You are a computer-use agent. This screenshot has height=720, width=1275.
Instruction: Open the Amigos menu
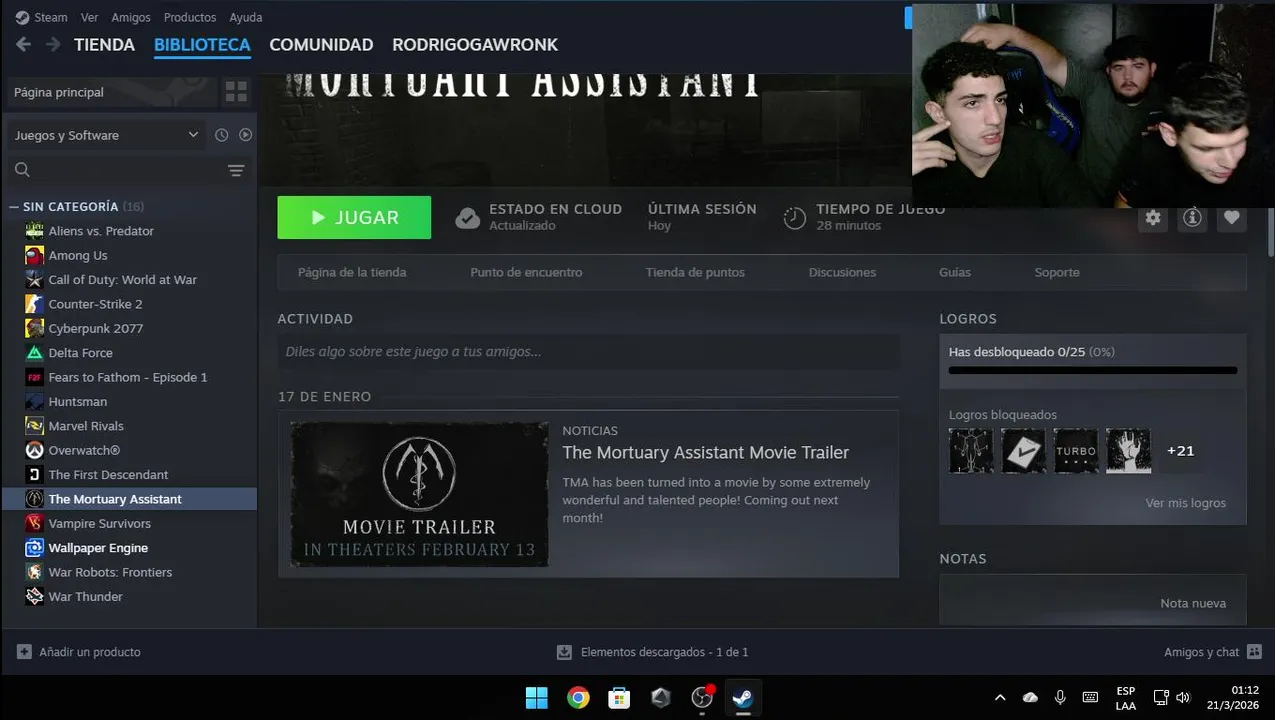(131, 17)
